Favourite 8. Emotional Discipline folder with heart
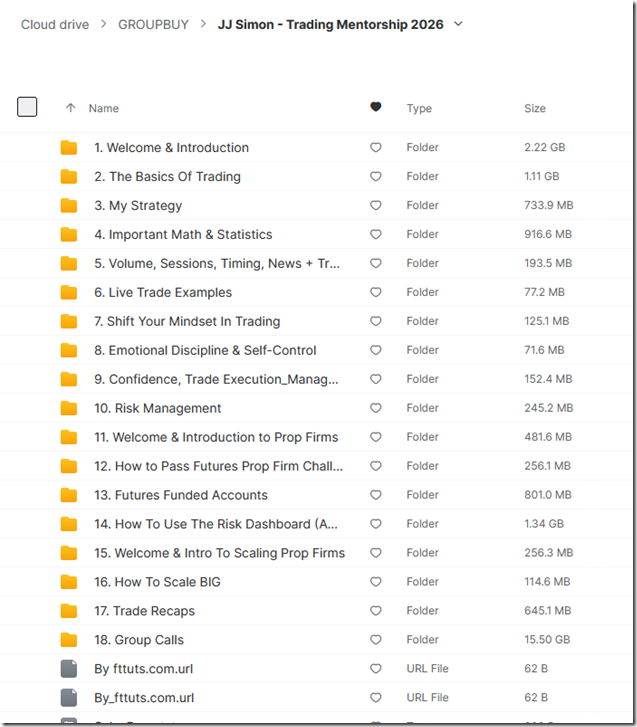 pyautogui.click(x=376, y=350)
